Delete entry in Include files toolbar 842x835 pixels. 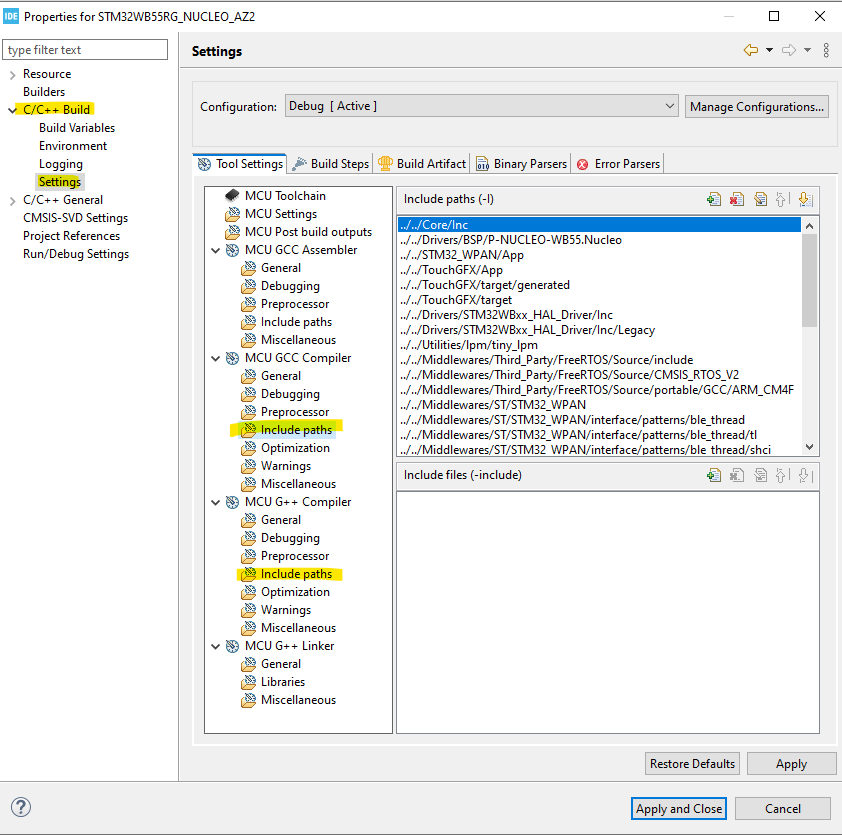click(737, 475)
